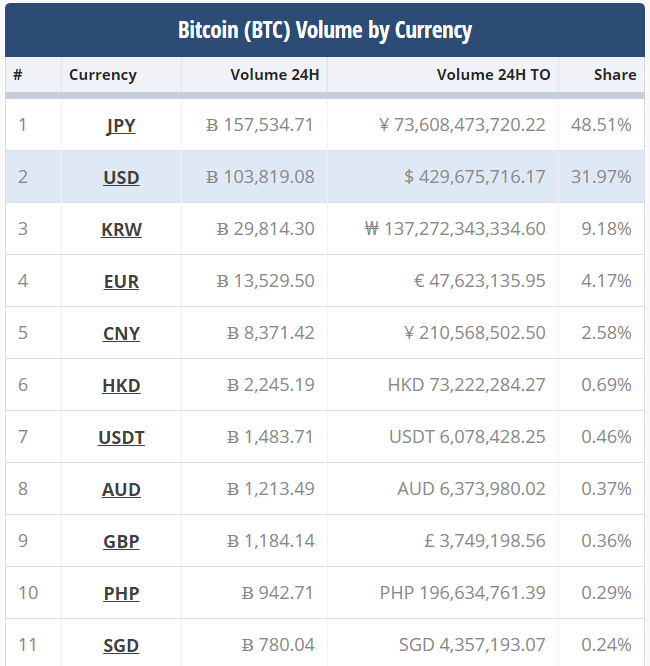The height and width of the screenshot is (666, 650).
Task: Sort by the Currency column header
Action: (x=103, y=75)
